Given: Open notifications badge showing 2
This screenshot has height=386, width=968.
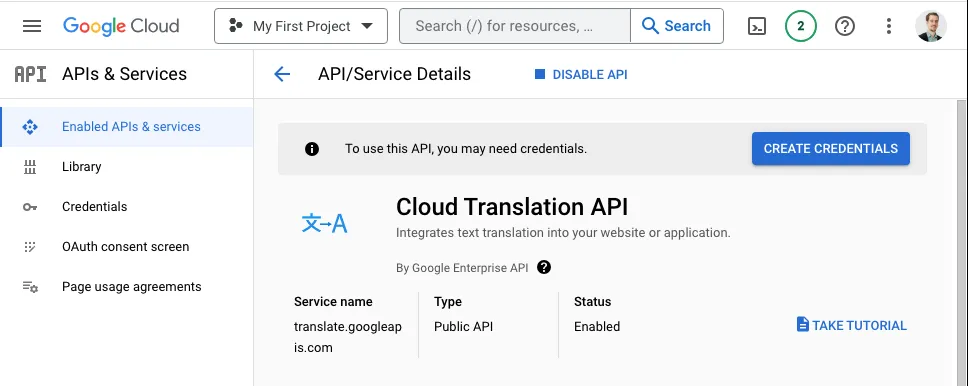Looking at the screenshot, I should click(801, 26).
